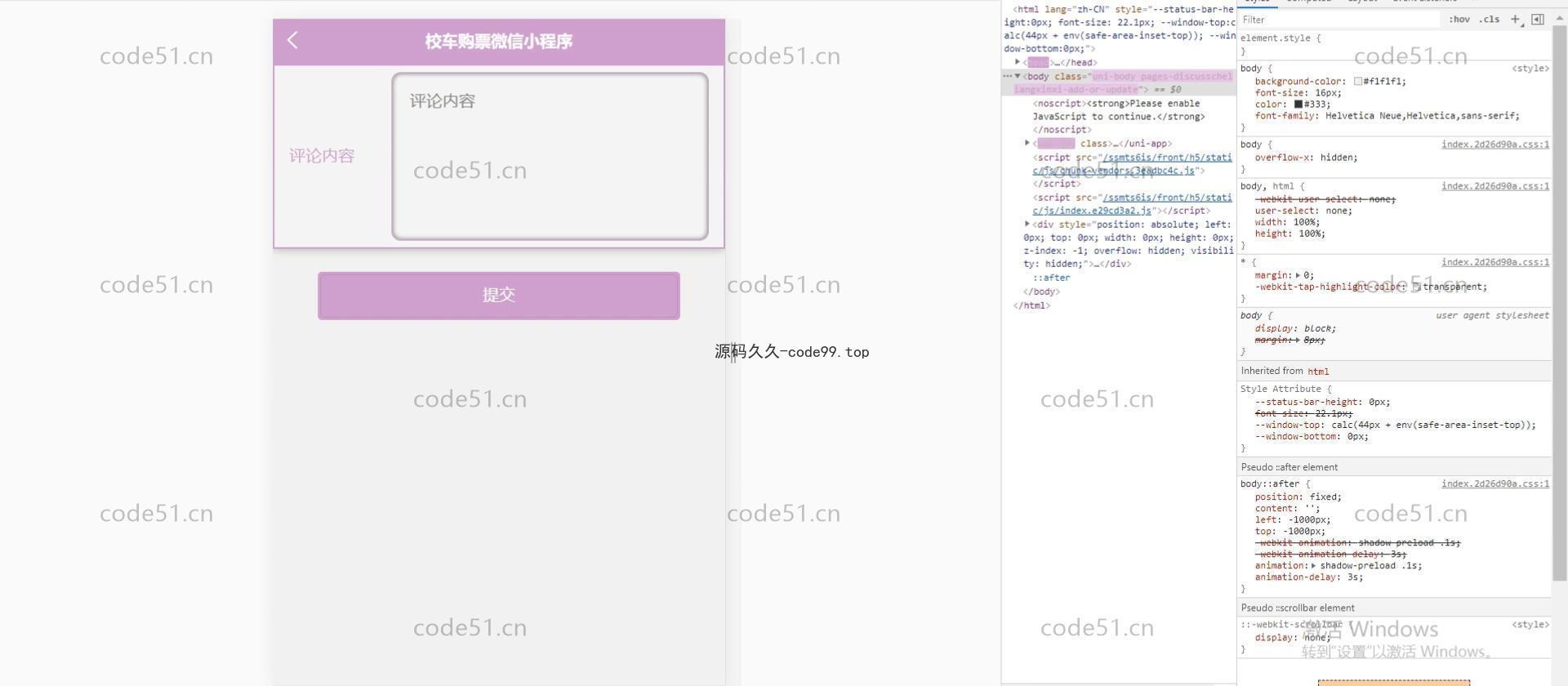Image resolution: width=1568 pixels, height=686 pixels.
Task: Select the ::after pseudo element node
Action: tap(1051, 278)
